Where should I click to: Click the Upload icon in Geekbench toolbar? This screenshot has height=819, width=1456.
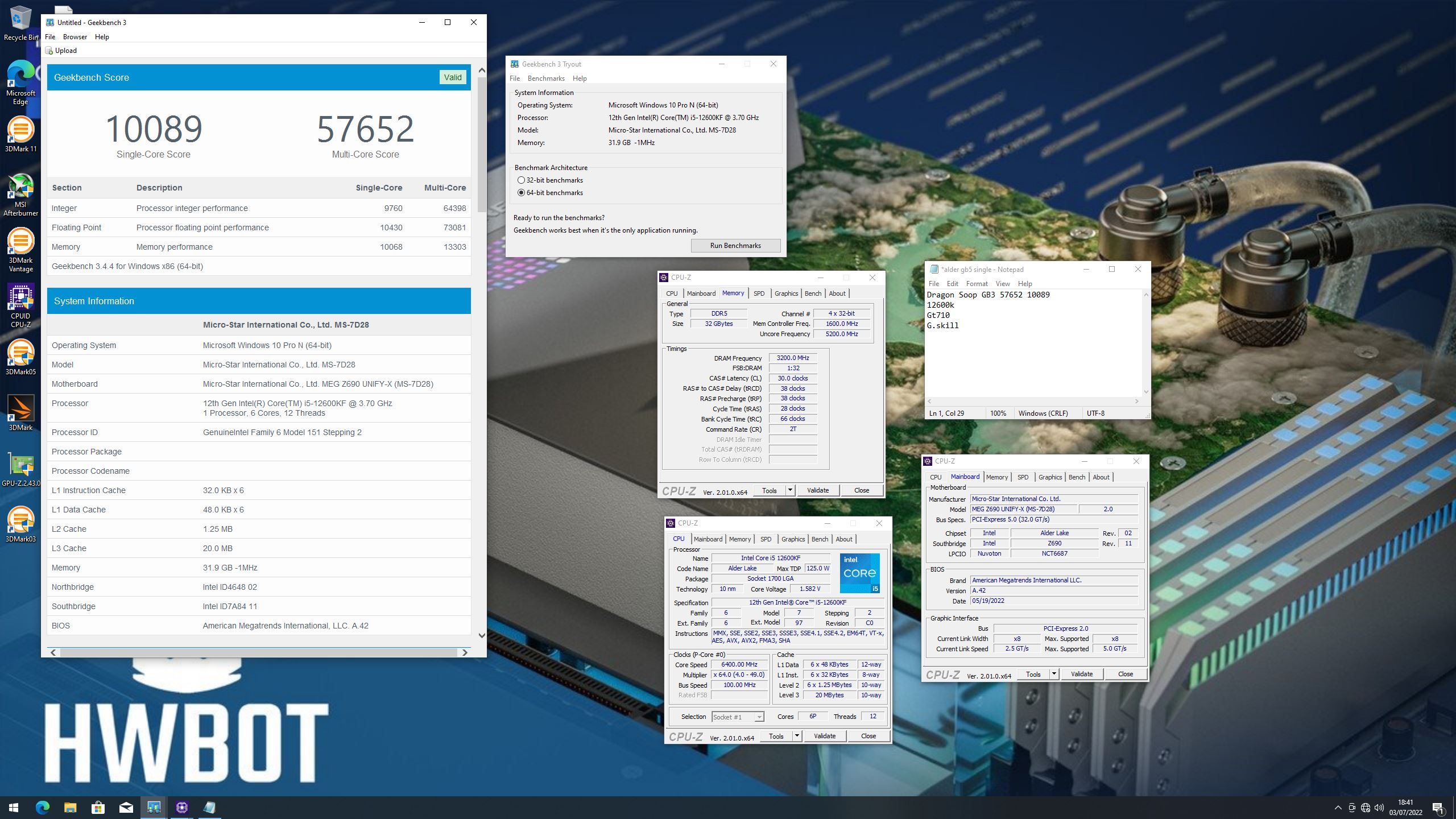point(49,51)
